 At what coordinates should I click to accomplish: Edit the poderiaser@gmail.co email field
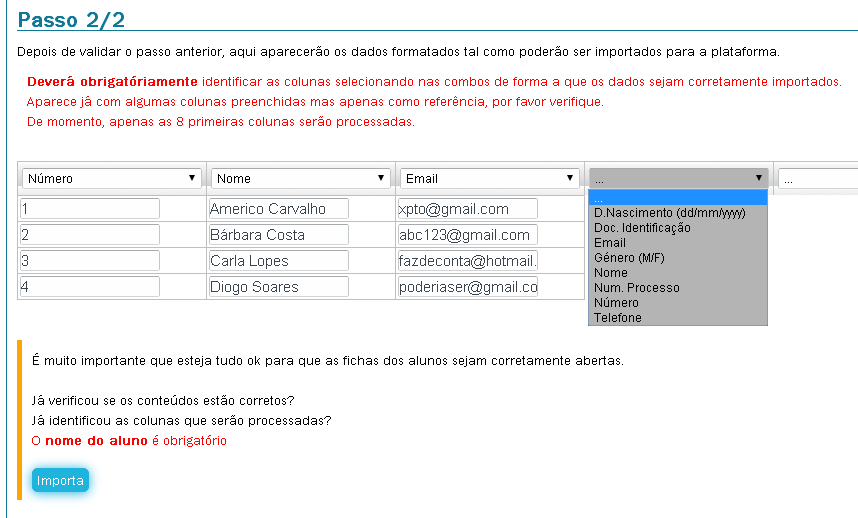coord(467,287)
